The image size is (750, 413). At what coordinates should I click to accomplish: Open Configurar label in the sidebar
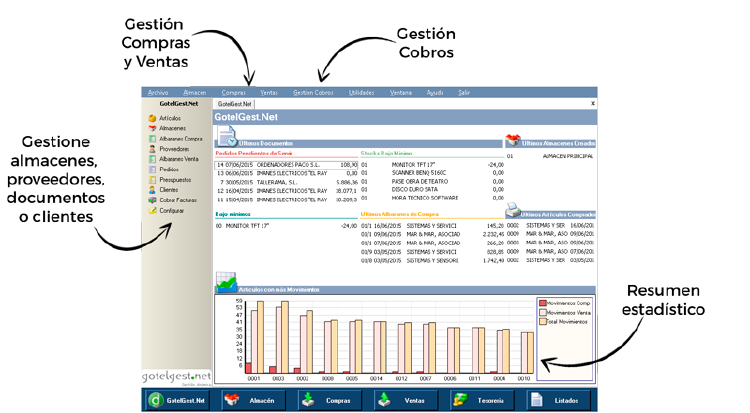[x=171, y=211]
